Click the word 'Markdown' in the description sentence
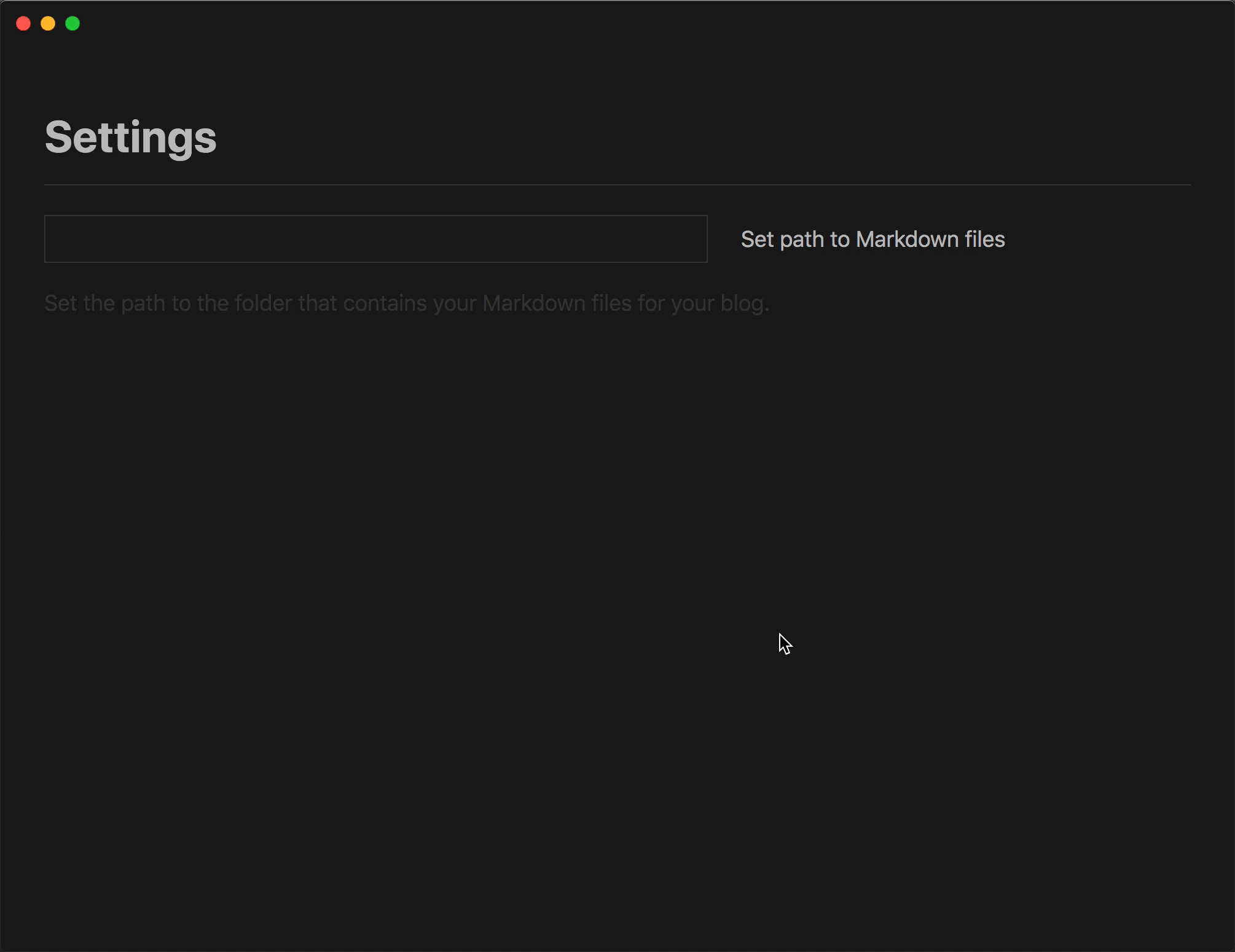1235x952 pixels. point(533,303)
